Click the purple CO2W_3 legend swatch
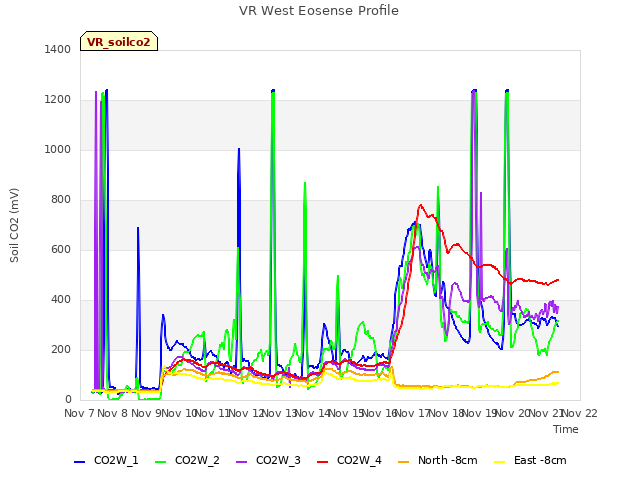Viewport: 640px width, 480px height. tap(242, 462)
